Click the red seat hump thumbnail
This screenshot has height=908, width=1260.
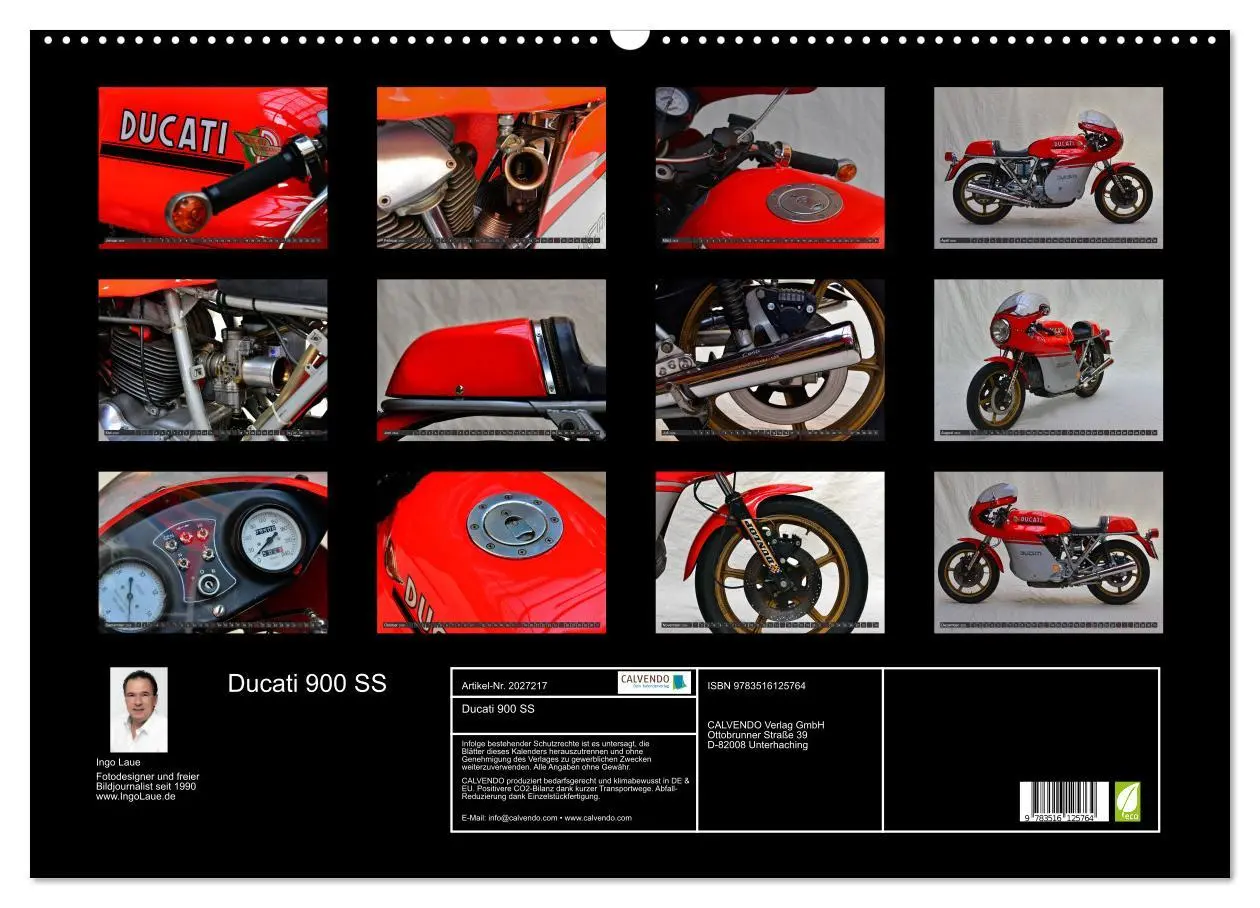tap(491, 360)
